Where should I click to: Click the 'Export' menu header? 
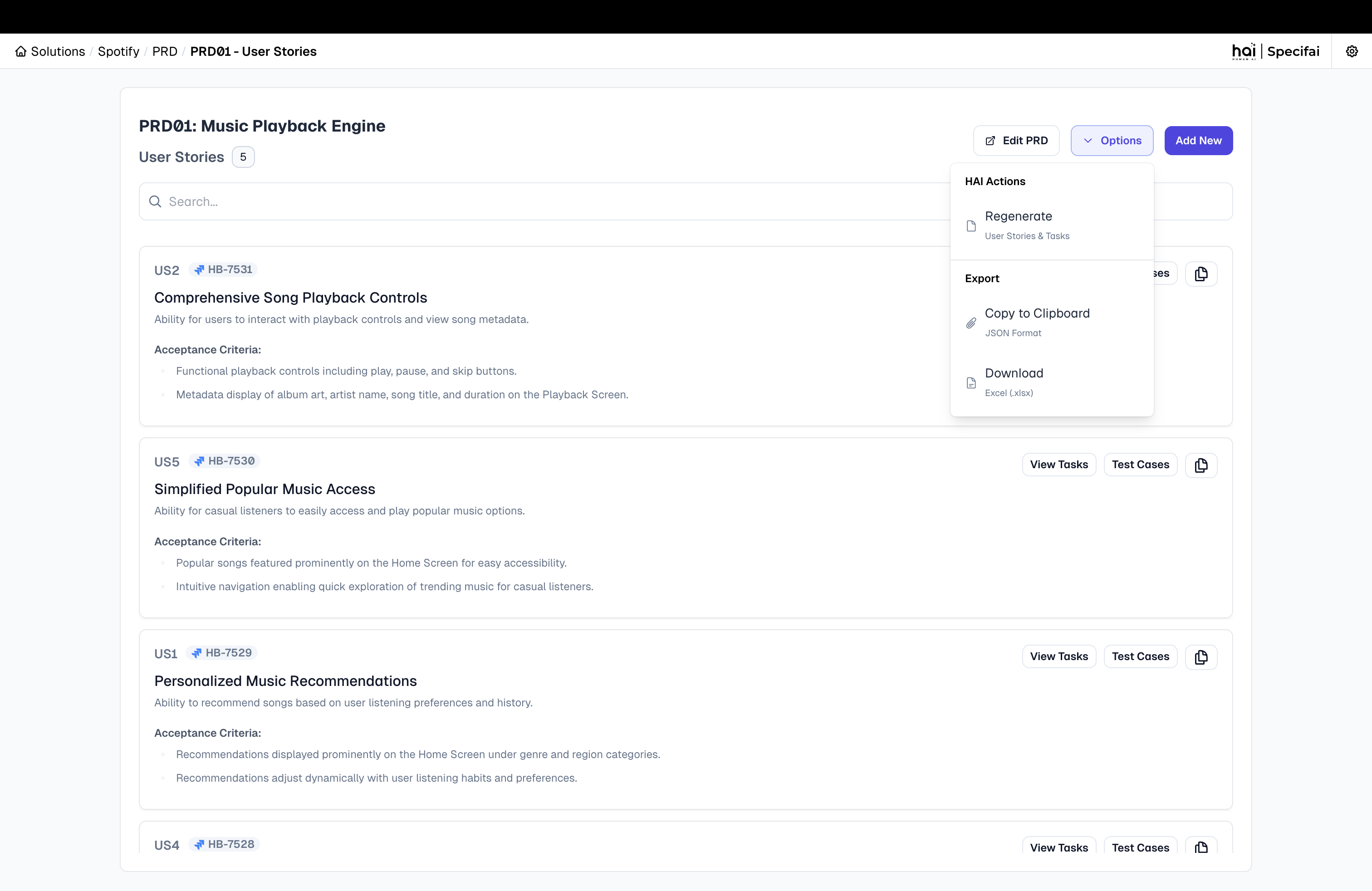pos(982,279)
